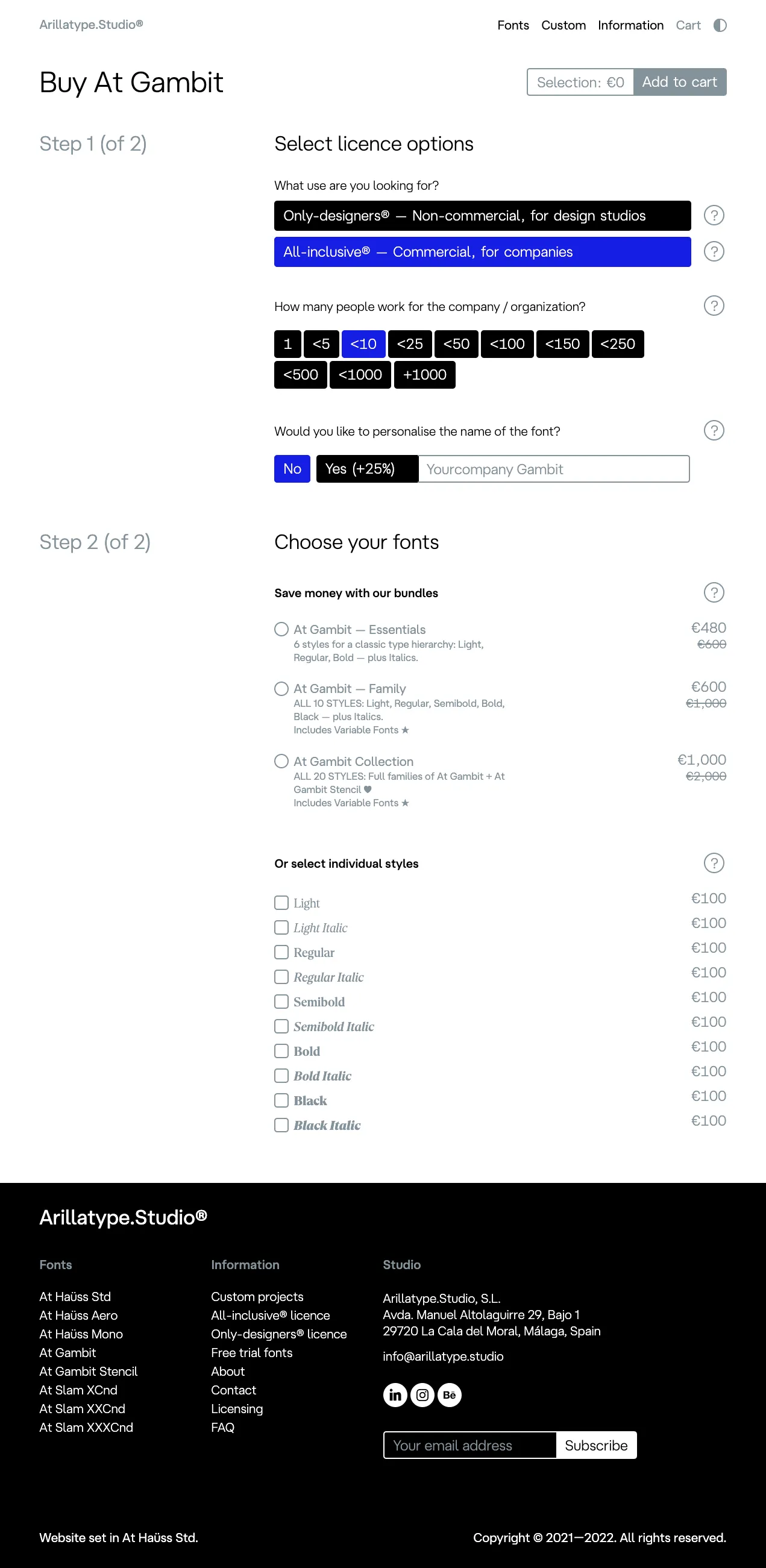This screenshot has width=766, height=1568.
Task: Open the Free trial fonts link
Action: click(251, 1352)
